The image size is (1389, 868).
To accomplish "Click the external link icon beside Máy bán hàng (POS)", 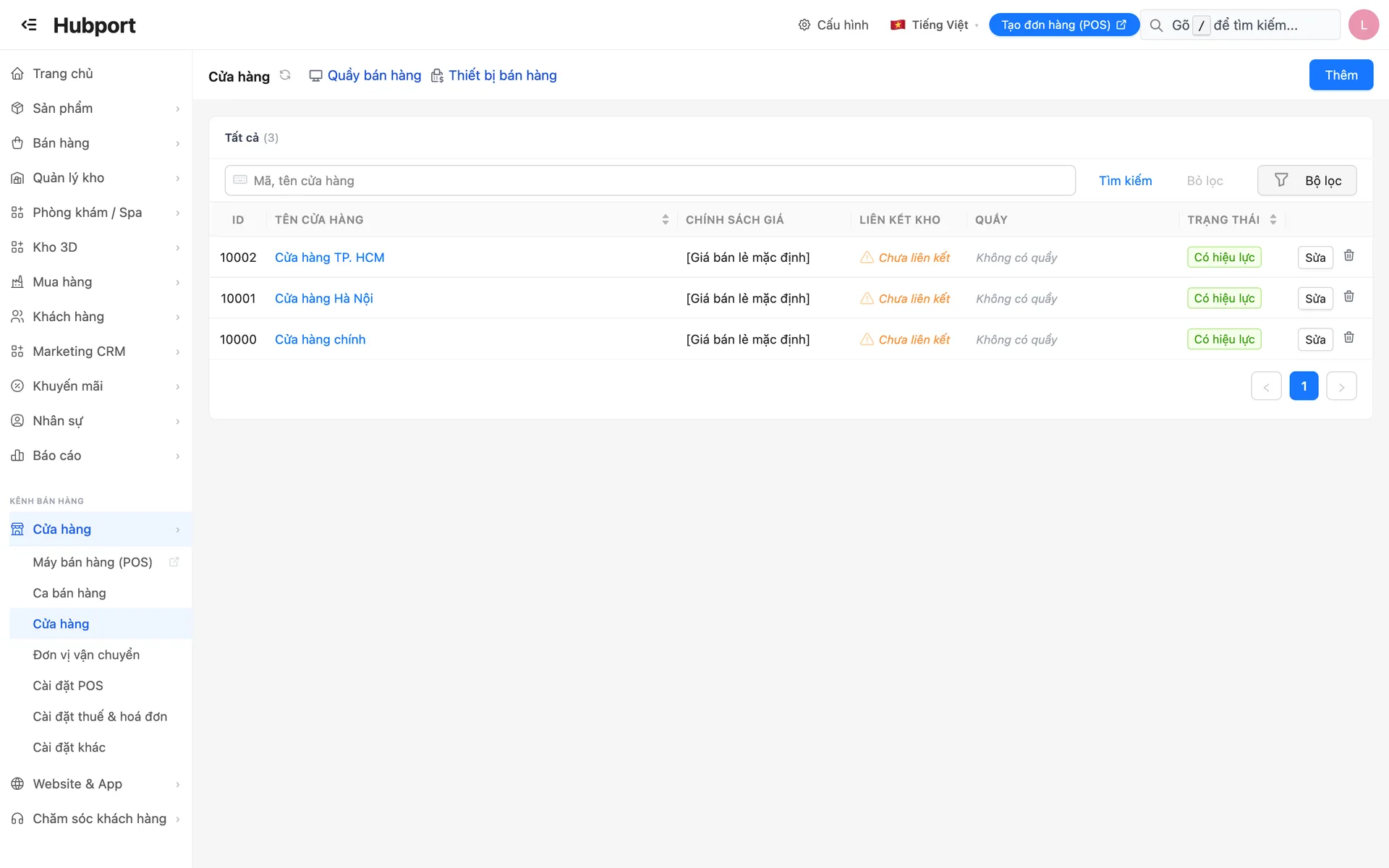I will [174, 562].
